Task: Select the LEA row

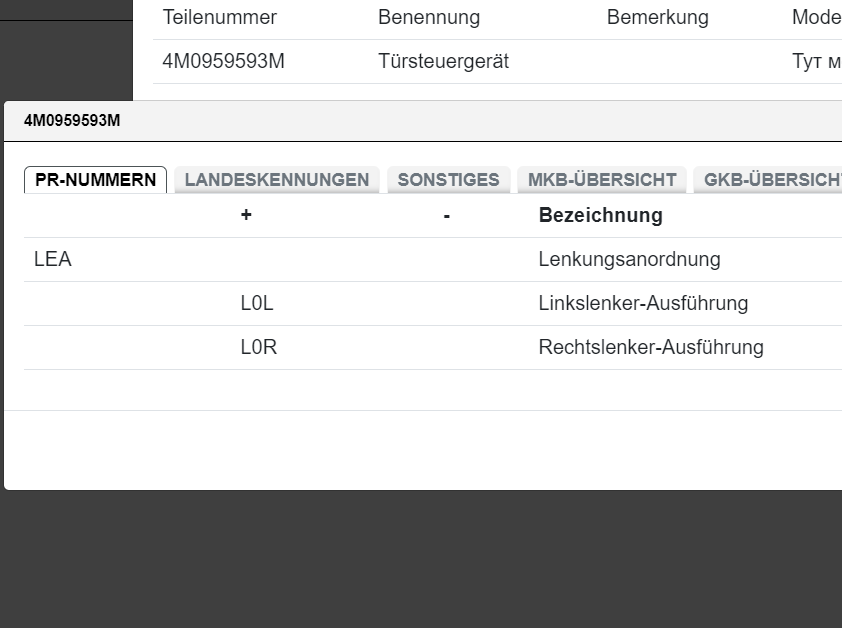Action: pyautogui.click(x=52, y=260)
